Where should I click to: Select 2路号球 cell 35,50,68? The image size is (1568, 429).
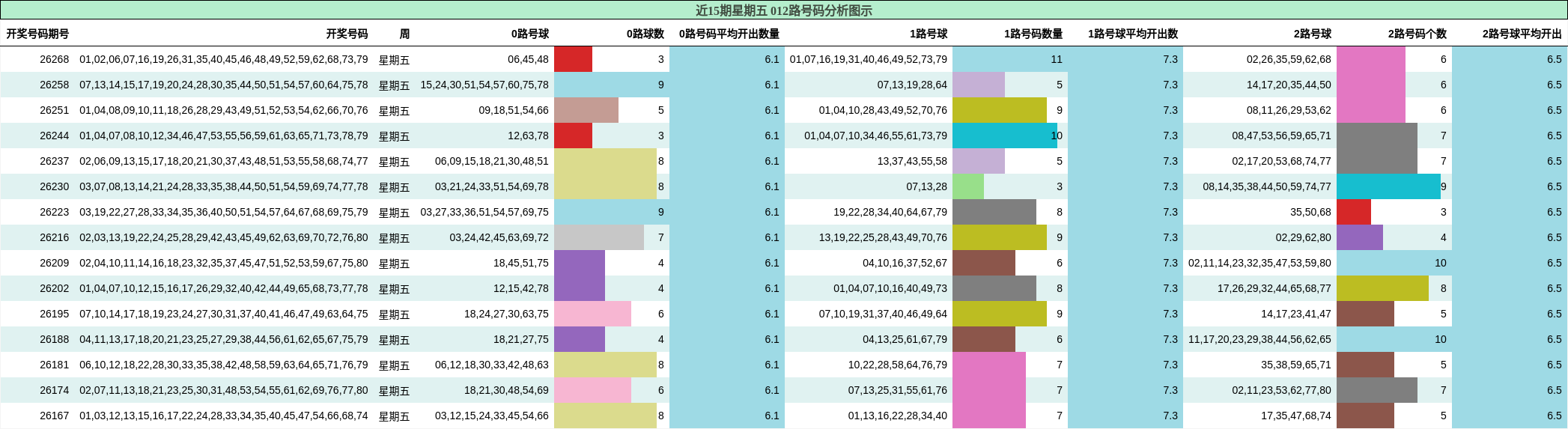click(1310, 212)
